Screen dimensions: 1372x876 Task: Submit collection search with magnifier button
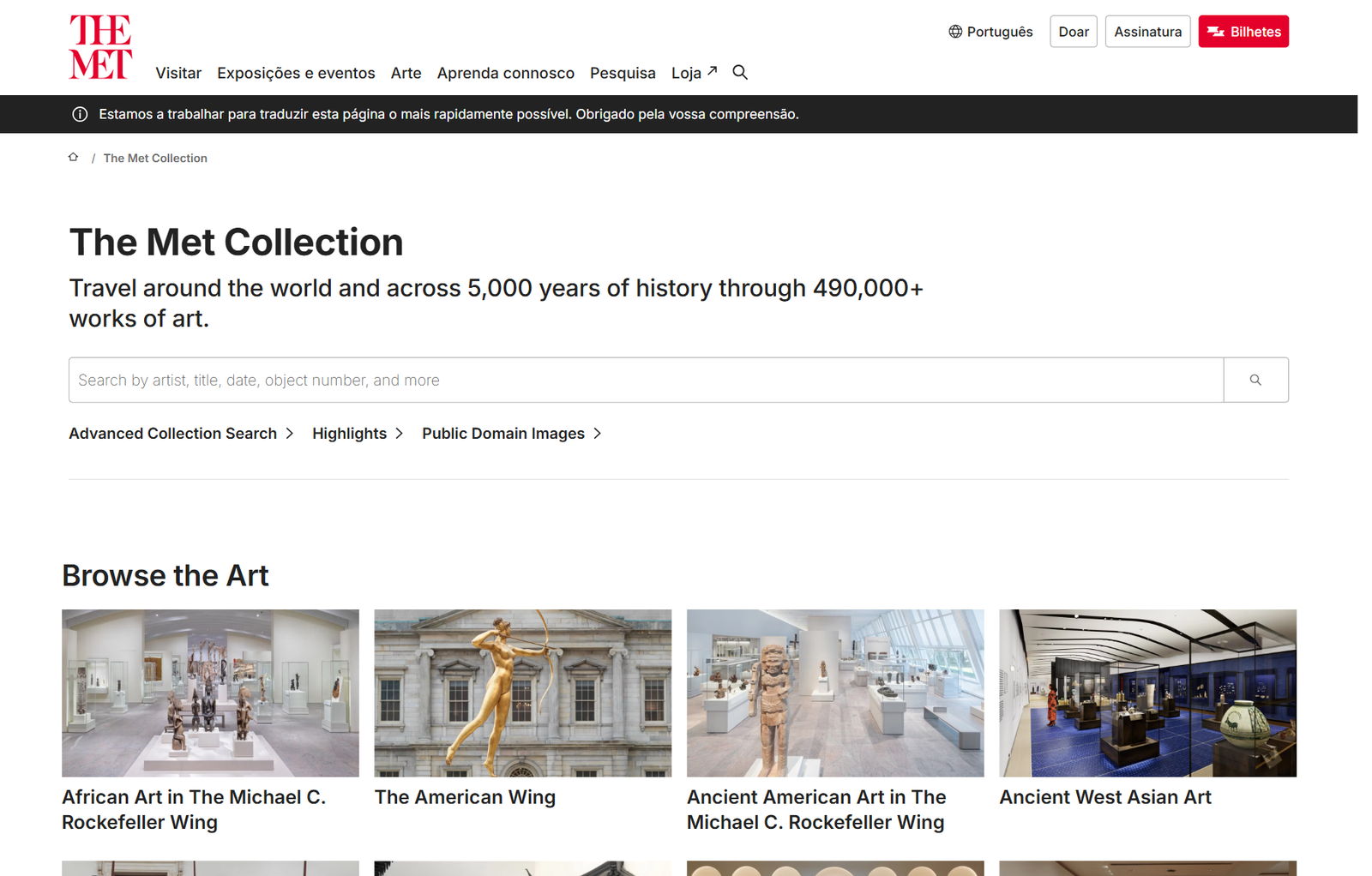1255,380
